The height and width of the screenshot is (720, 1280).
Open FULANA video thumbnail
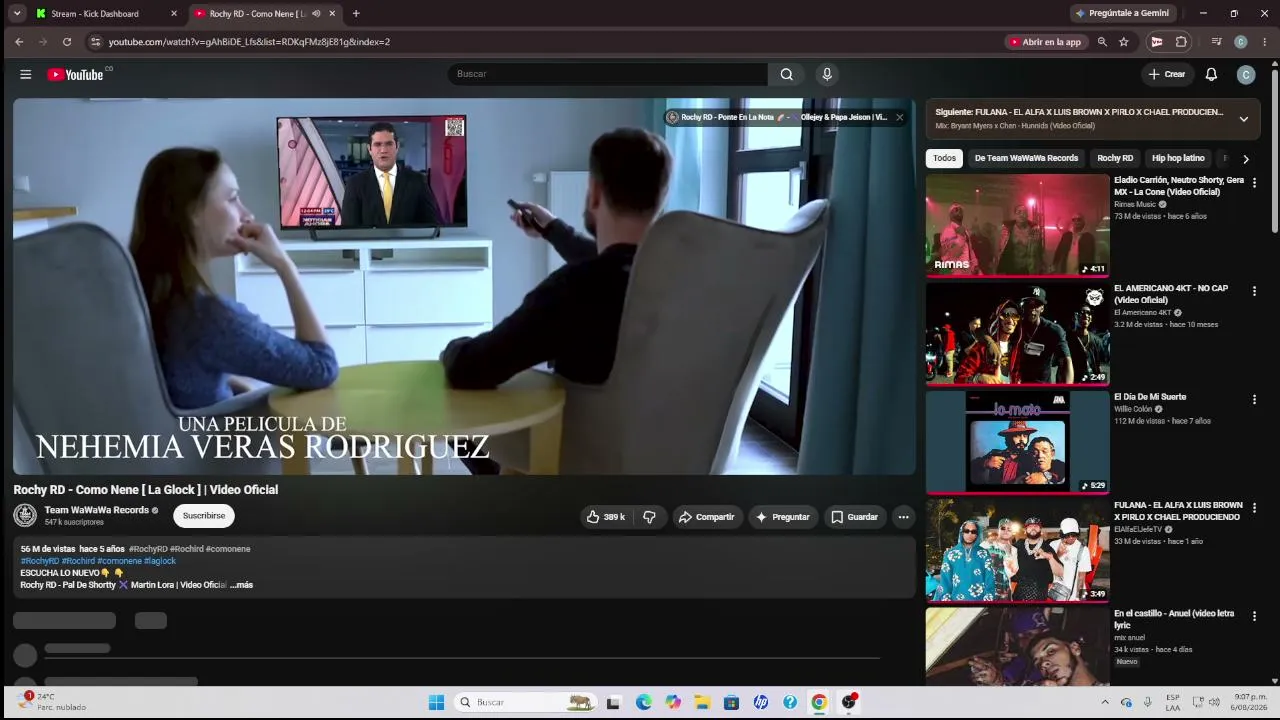[1017, 550]
